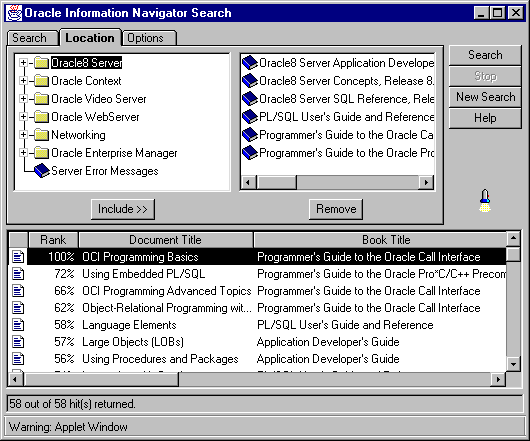Open Help from the side buttons
This screenshot has width=530, height=441.
[485, 118]
